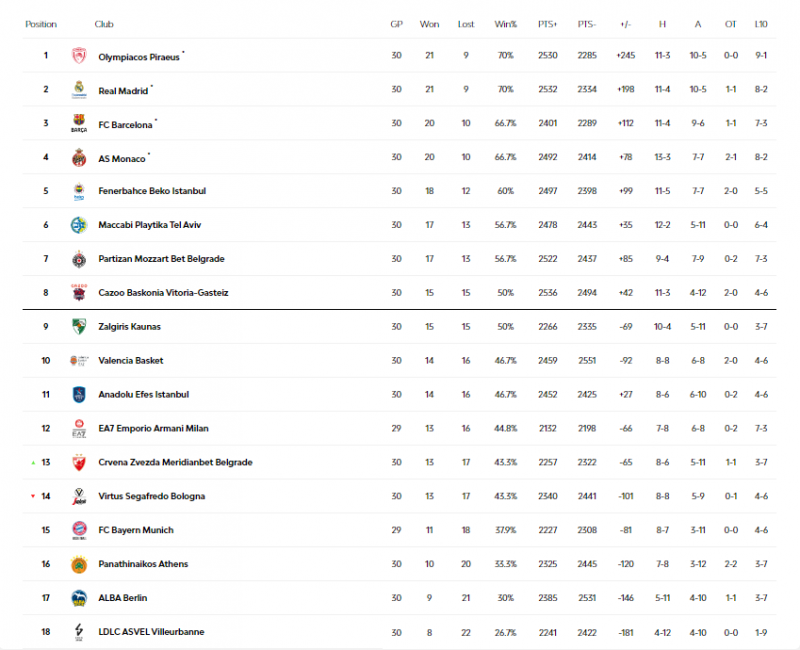Click the Fenerbahce Beko Istanbul logo
This screenshot has height=650, width=800.
79,192
